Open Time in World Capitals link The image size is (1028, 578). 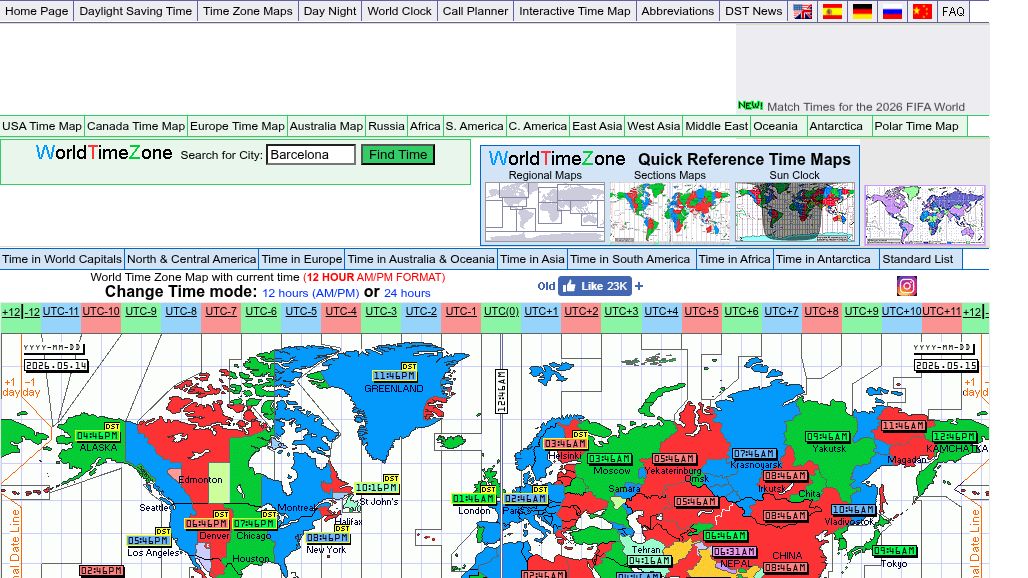[62, 259]
